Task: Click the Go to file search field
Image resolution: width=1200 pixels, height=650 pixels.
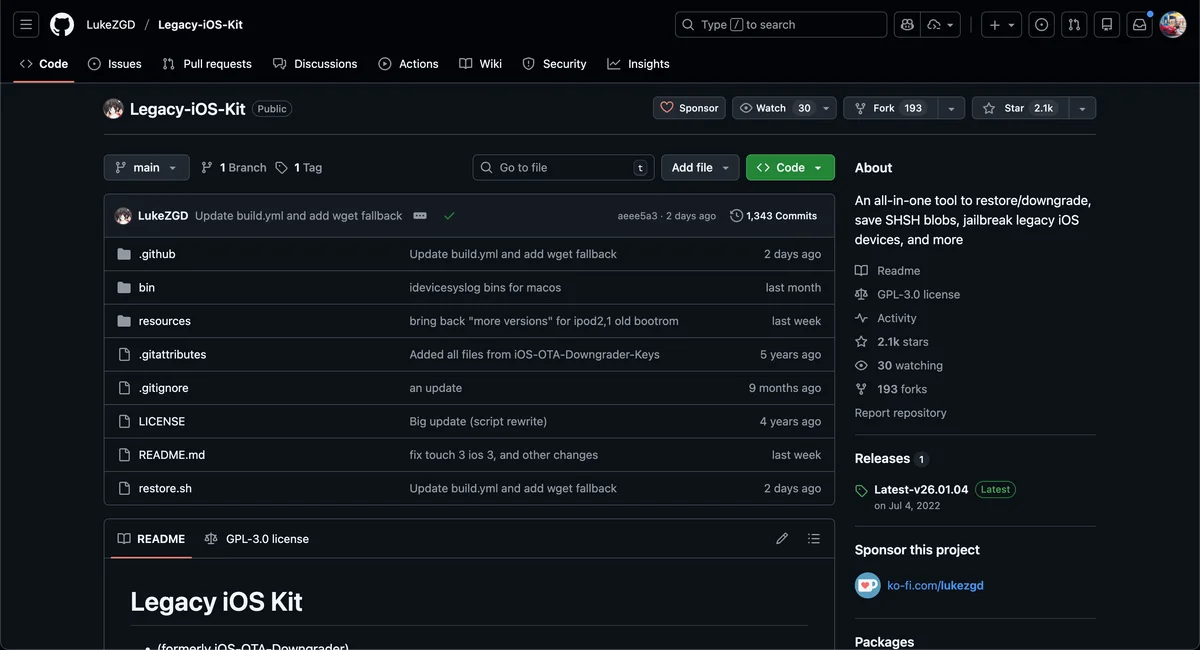Action: 563,168
